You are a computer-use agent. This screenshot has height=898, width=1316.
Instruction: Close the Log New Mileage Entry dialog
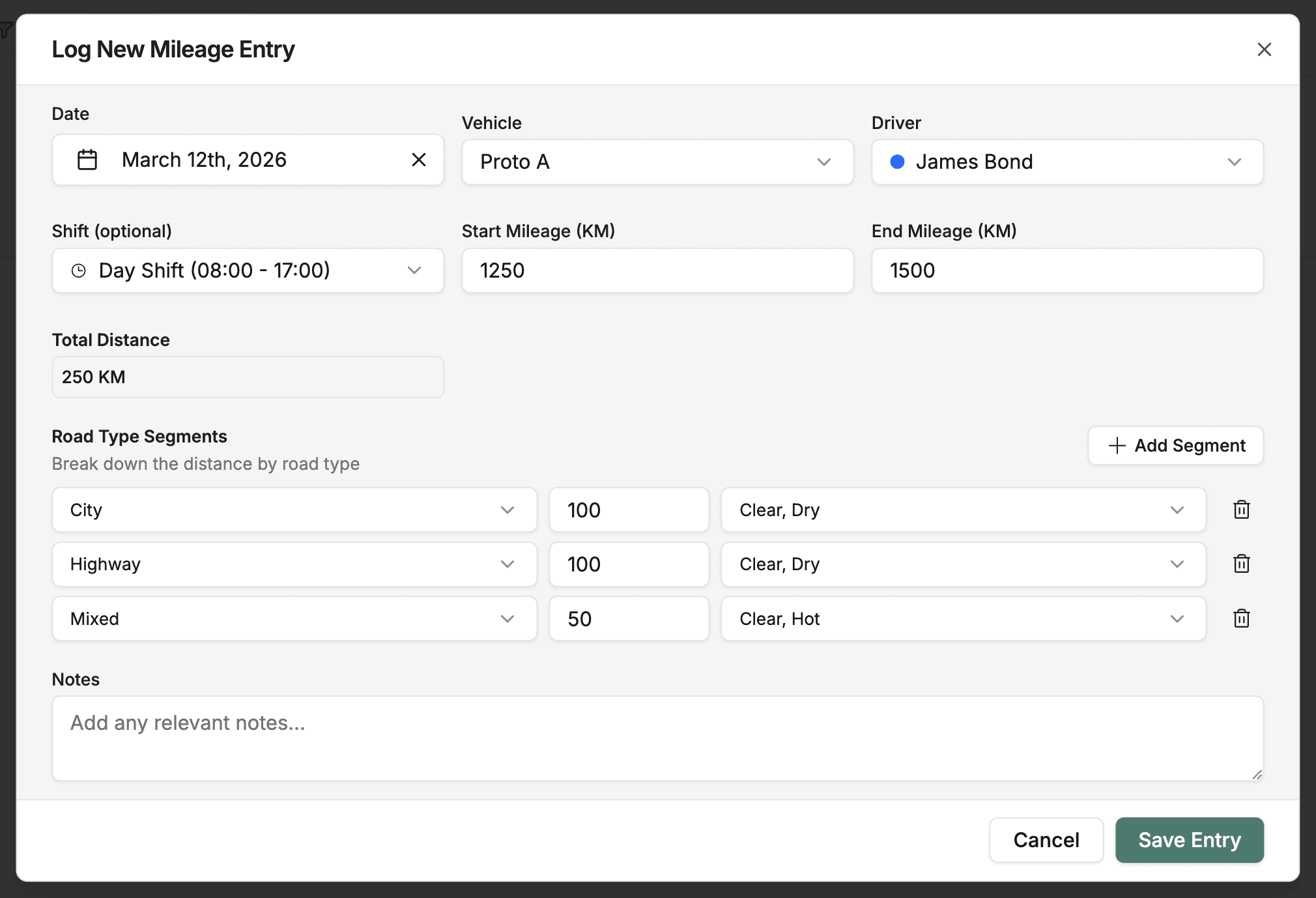point(1264,50)
